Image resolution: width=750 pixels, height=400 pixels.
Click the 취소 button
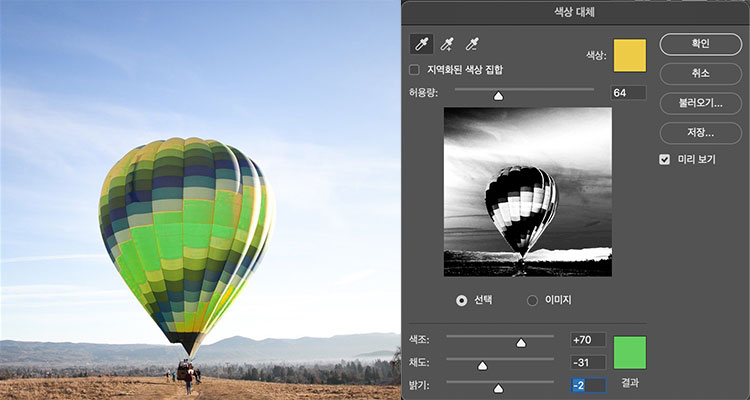[x=701, y=74]
